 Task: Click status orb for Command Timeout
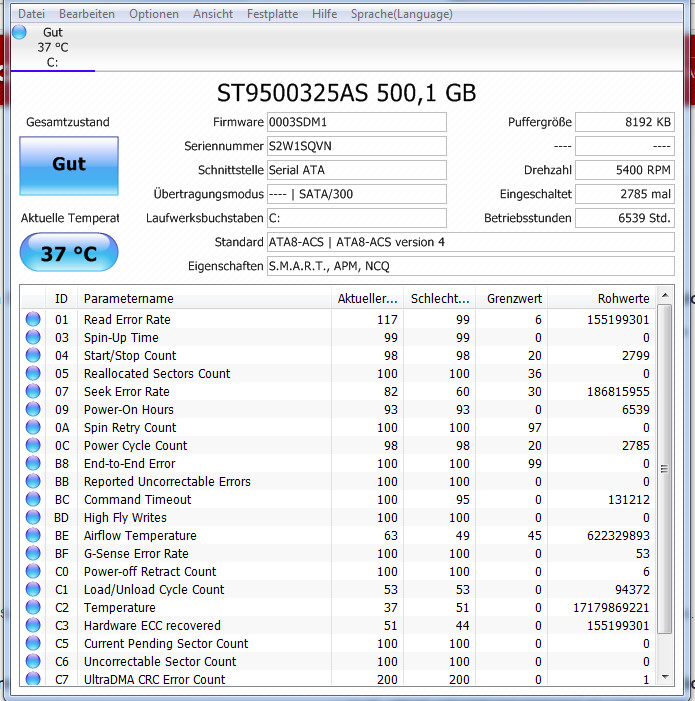(x=33, y=499)
